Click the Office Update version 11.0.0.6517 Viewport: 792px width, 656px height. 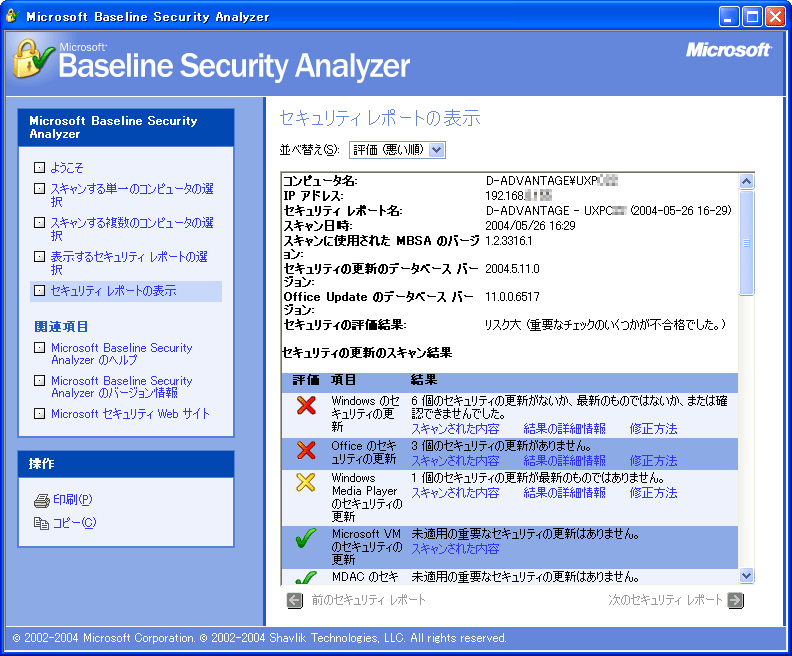512,297
